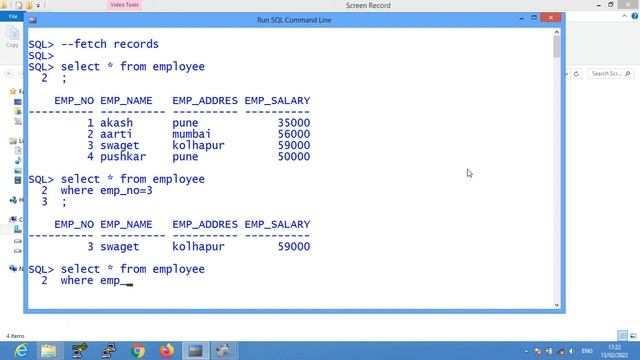Click the 'Screen Record' Explorer window title
The width and height of the screenshot is (640, 360).
point(368,5)
